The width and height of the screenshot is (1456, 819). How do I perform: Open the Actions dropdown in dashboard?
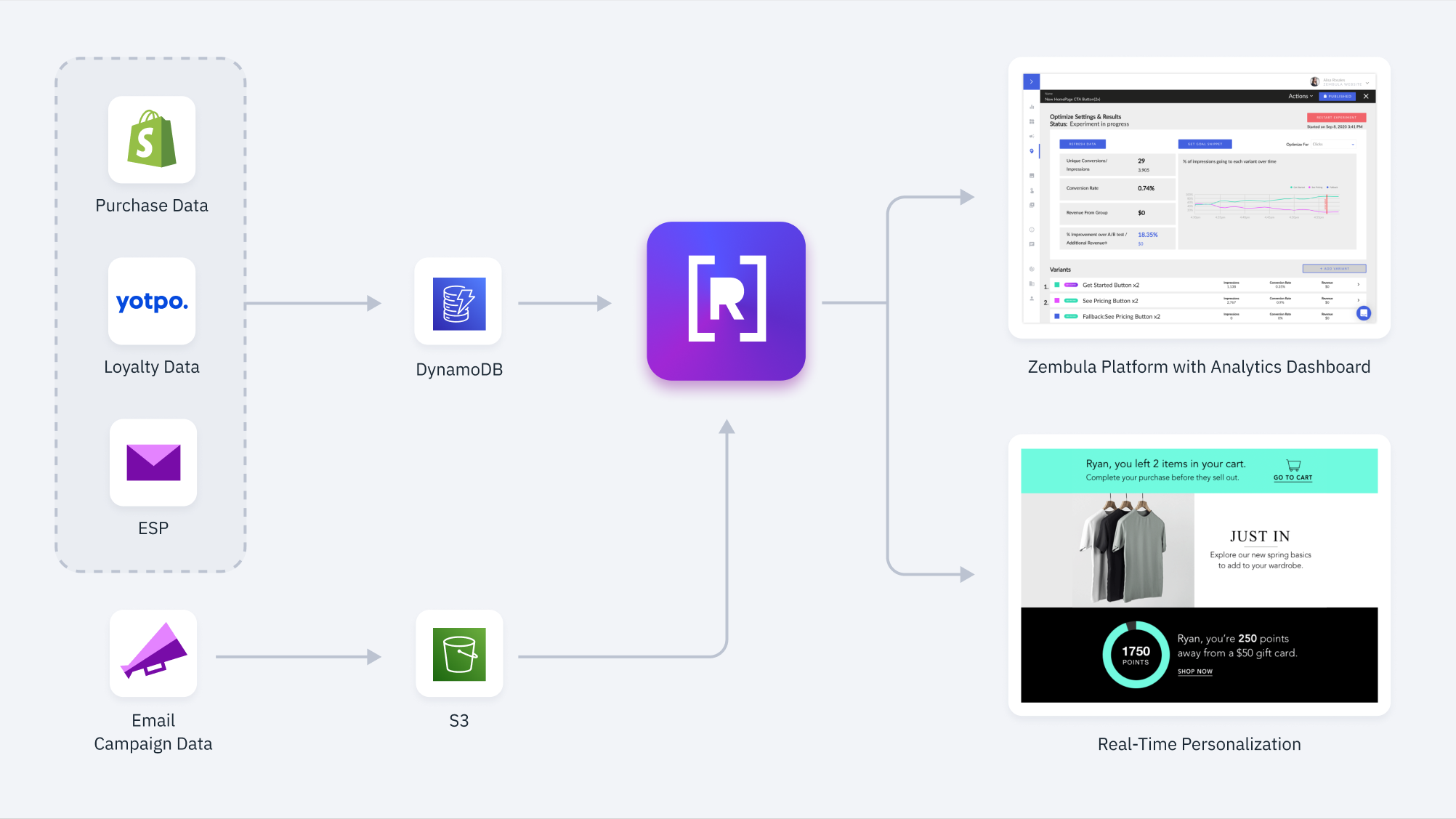pyautogui.click(x=1300, y=96)
